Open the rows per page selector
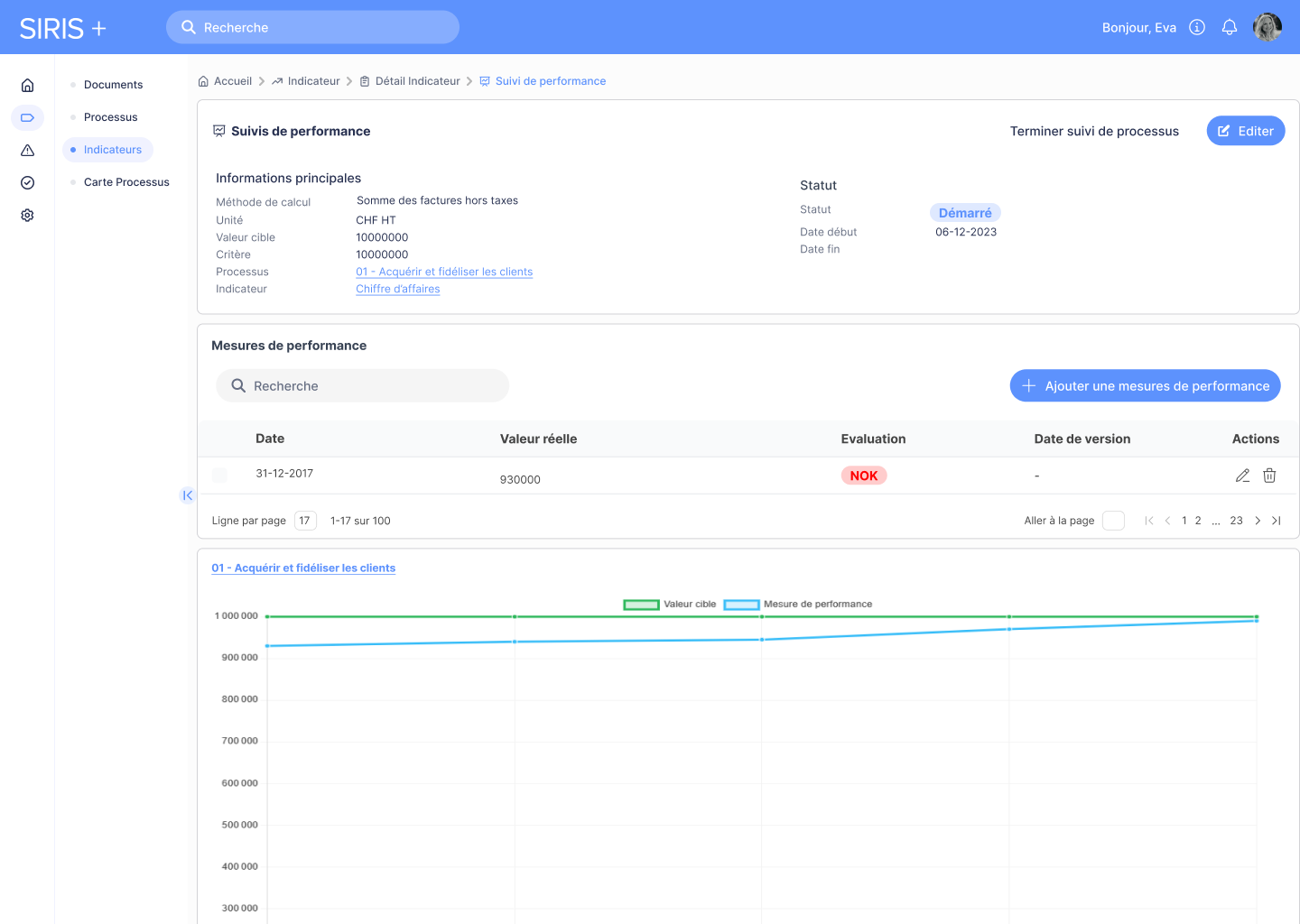Screen dimensions: 1300x924 coord(305,521)
